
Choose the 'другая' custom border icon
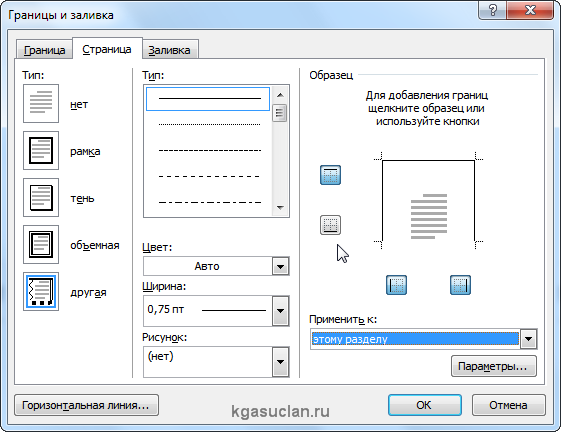[41, 291]
